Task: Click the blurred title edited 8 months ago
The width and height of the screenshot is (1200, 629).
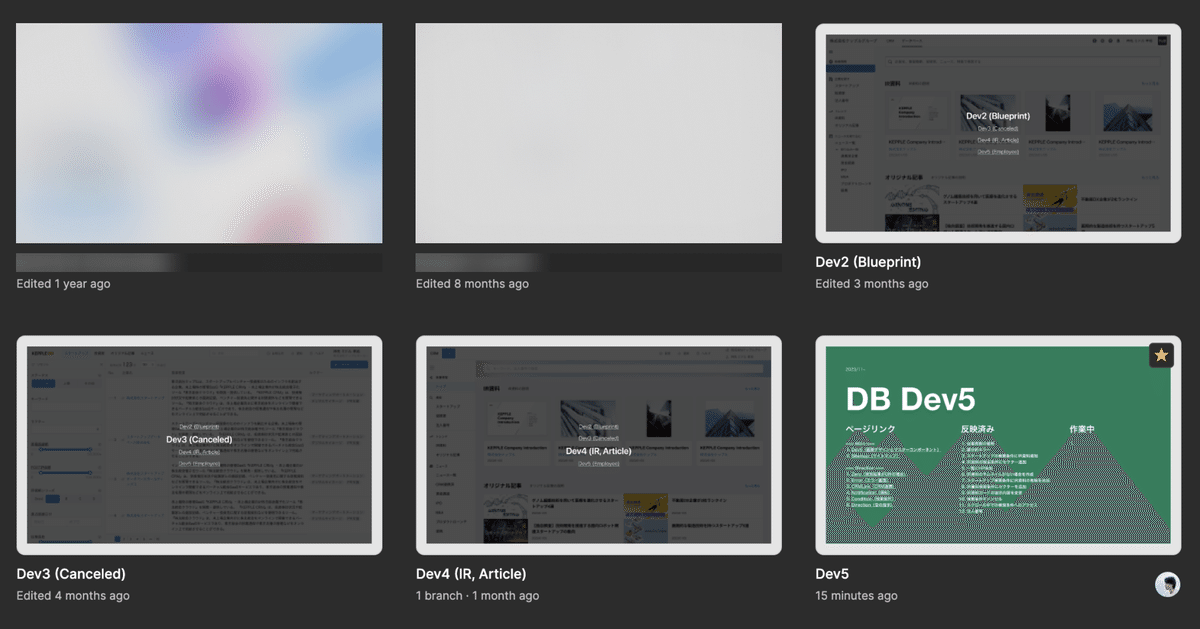Action: 598,262
